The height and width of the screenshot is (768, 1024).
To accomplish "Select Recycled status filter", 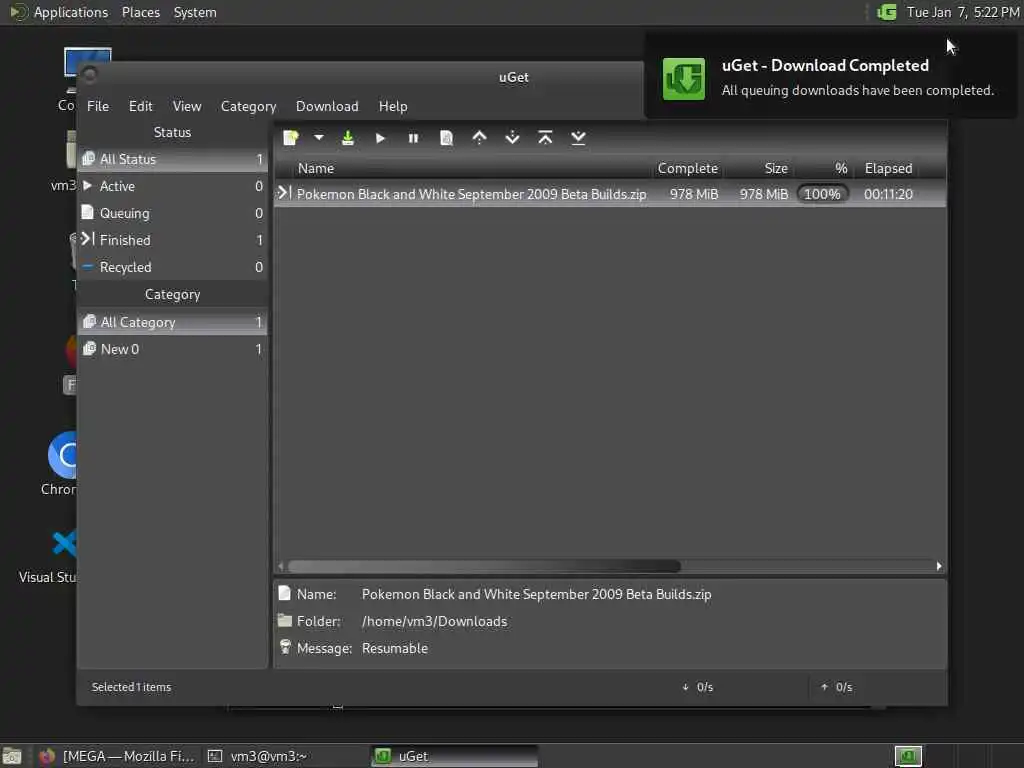I will click(172, 267).
